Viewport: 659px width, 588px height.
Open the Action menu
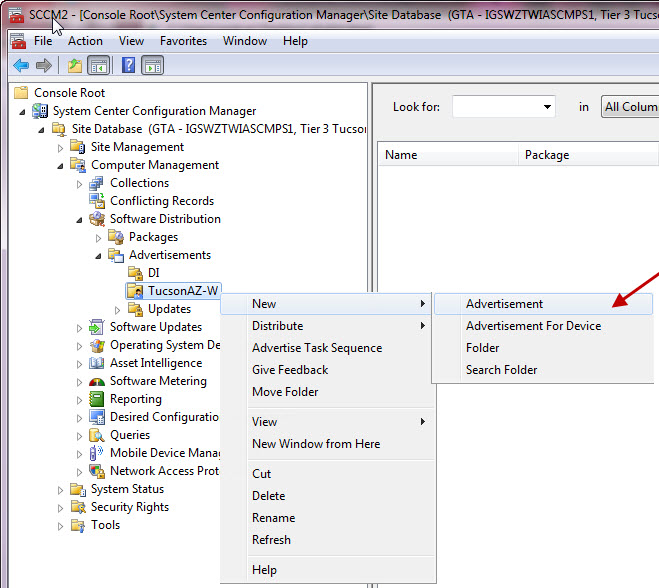tap(85, 41)
